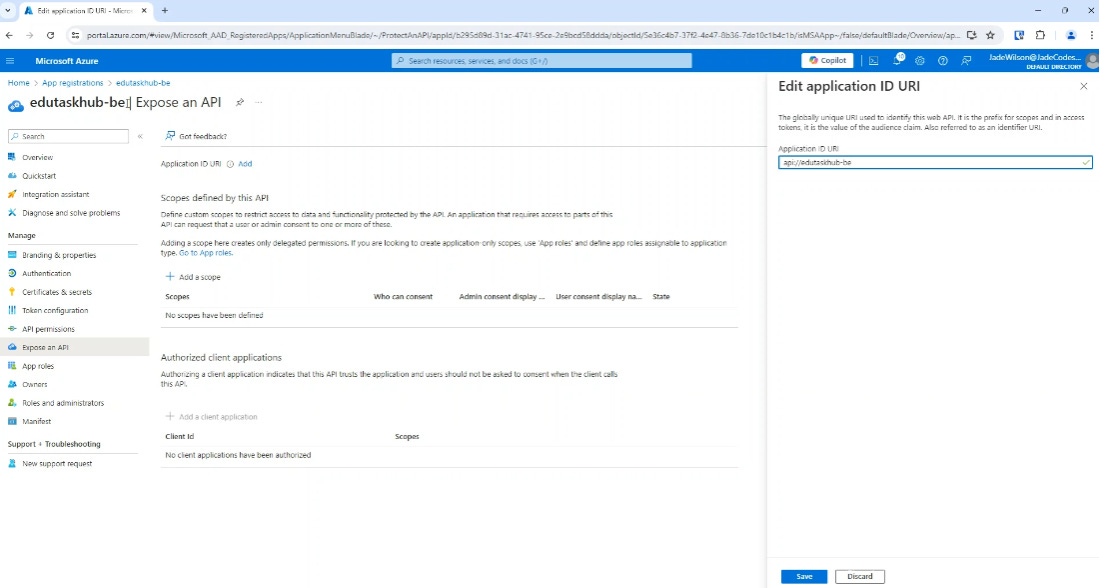The width and height of the screenshot is (1099, 588).
Task: Open Diagnose and solve problems
Action: coord(71,213)
